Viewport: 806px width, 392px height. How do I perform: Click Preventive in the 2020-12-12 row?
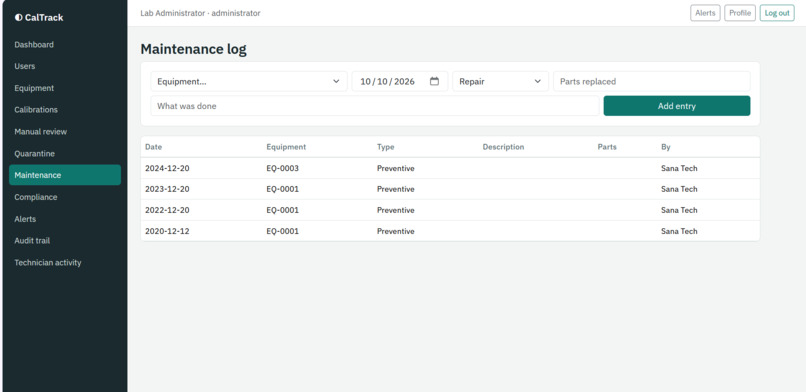395,231
